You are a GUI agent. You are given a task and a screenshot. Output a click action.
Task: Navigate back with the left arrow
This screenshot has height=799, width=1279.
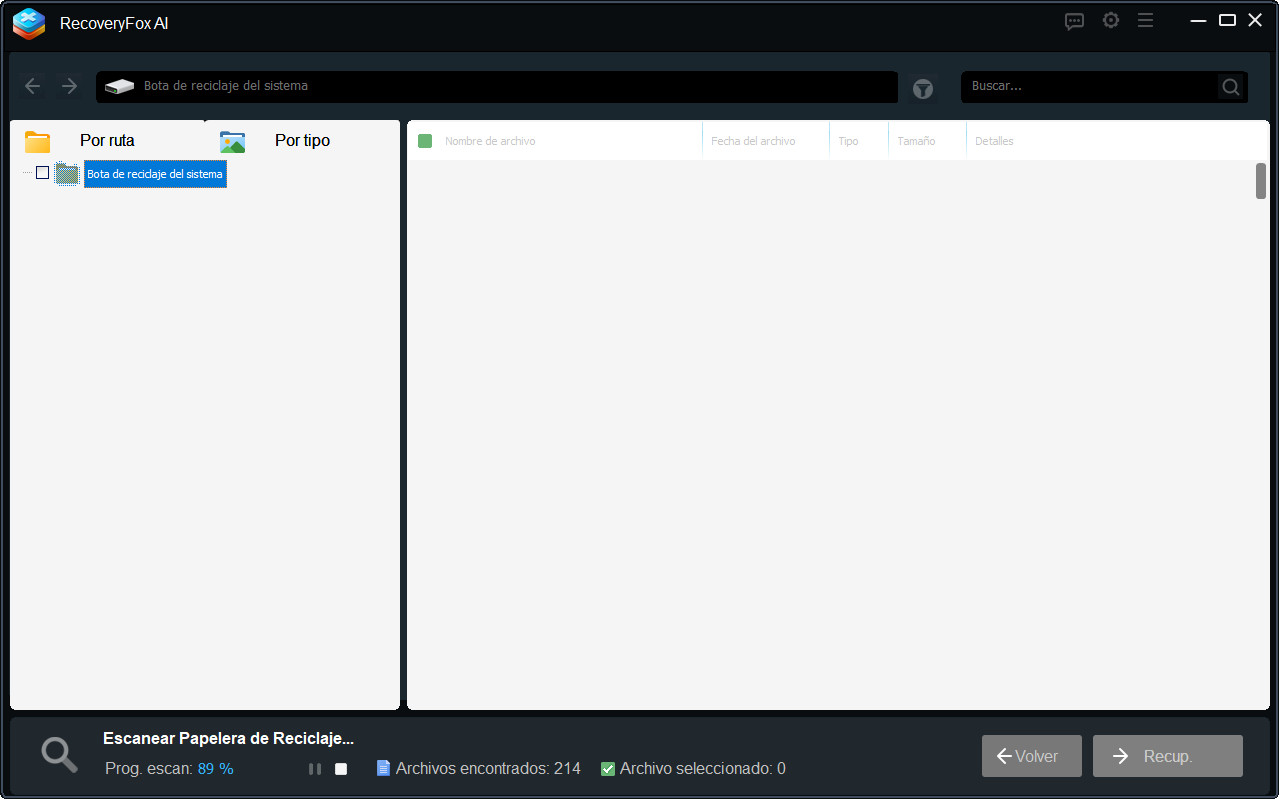(33, 86)
